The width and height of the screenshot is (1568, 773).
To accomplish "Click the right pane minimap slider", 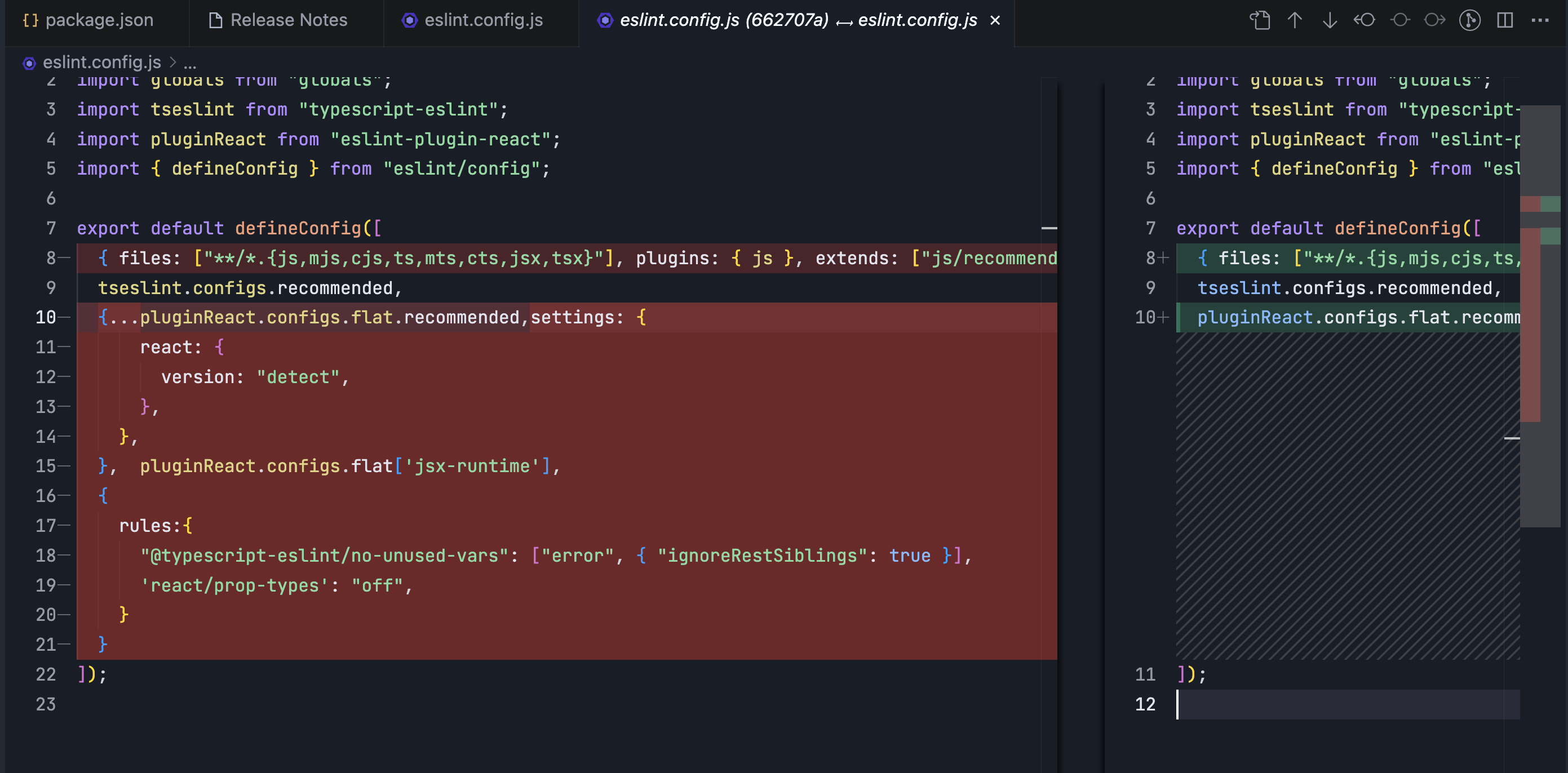I will pos(1540,317).
